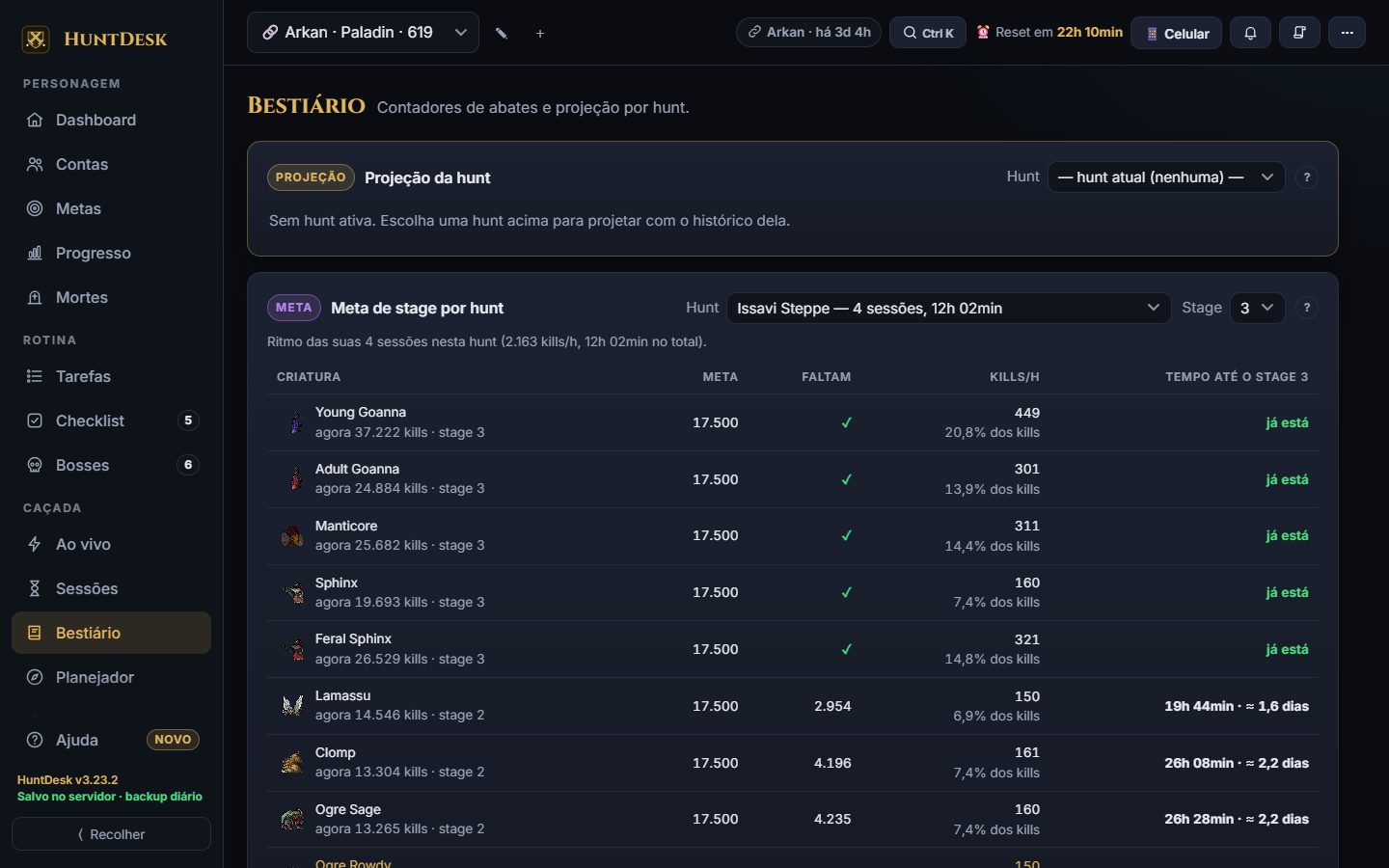Click the plus icon to add a character
This screenshot has height=868, width=1389.
point(540,33)
